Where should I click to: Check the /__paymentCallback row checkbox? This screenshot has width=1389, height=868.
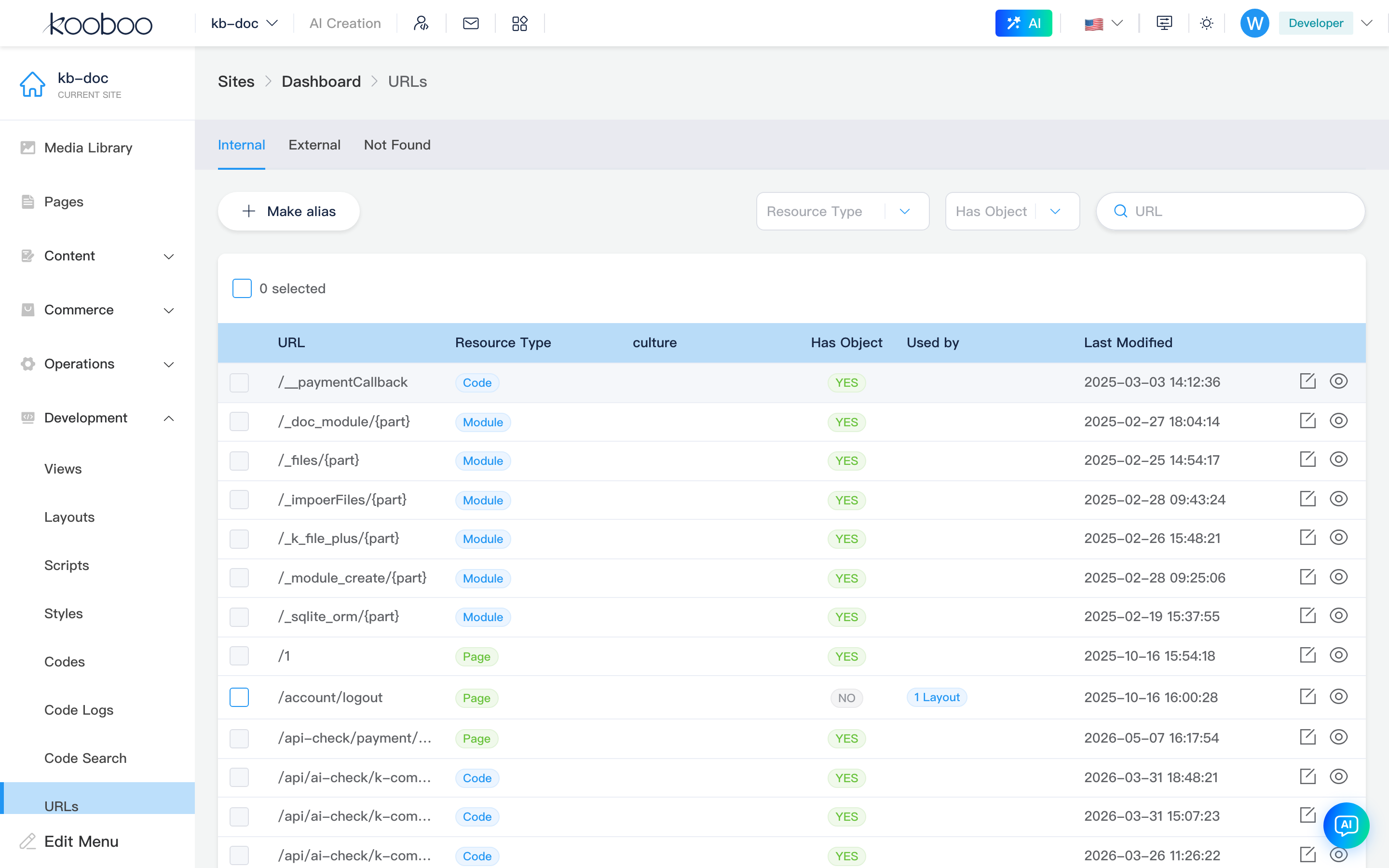tap(239, 382)
